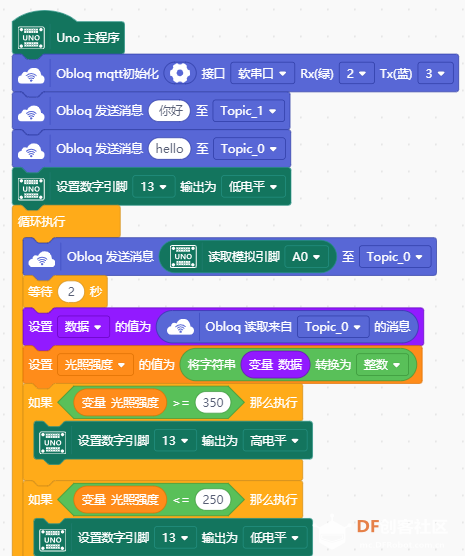
Task: Open the 软串口 interface dropdown
Action: coord(262,73)
